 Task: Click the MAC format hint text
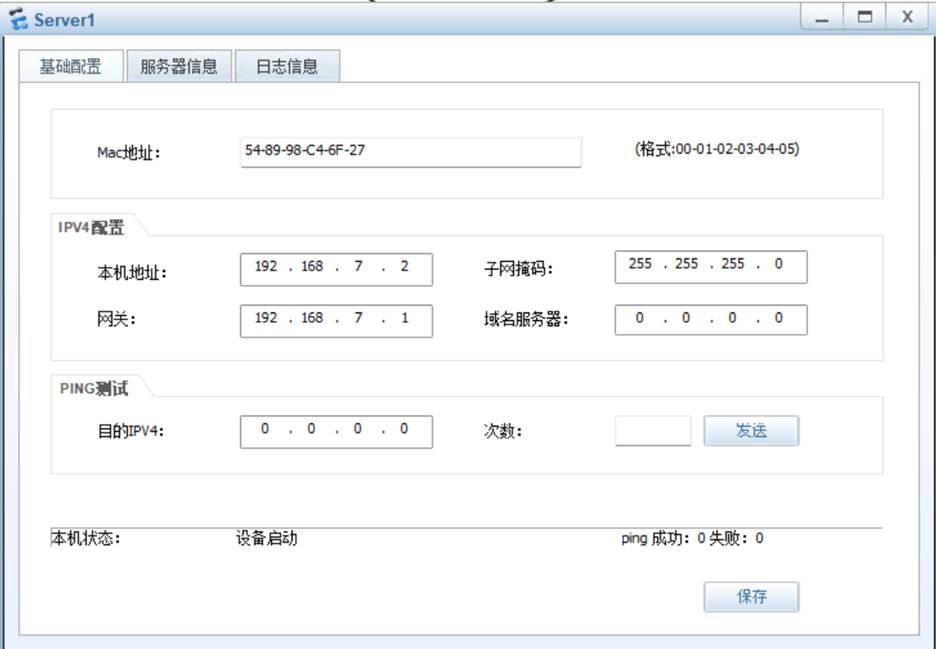717,149
